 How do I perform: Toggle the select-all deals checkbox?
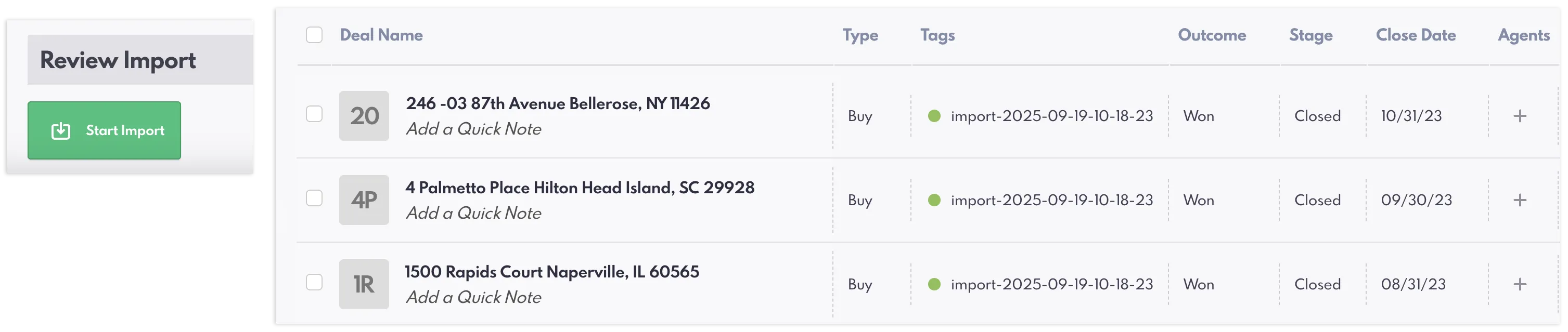(314, 35)
